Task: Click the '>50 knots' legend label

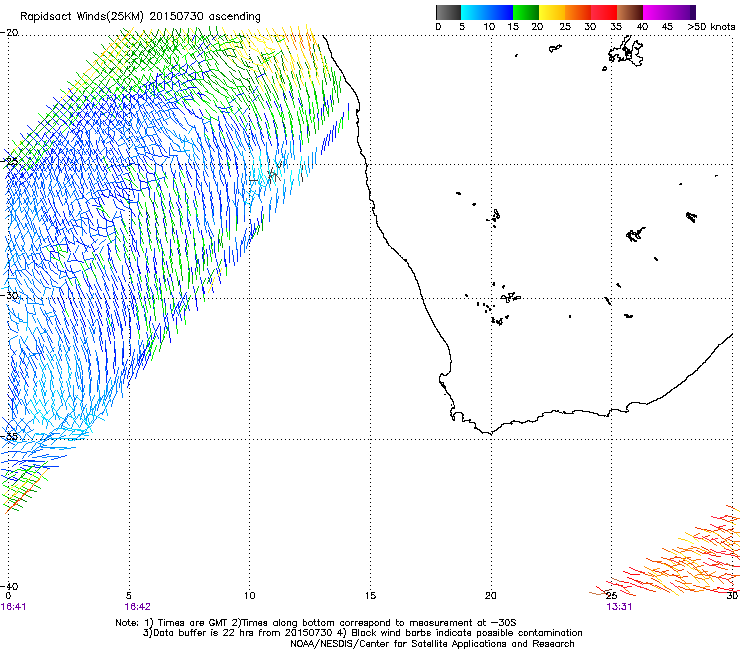Action: coord(711,27)
